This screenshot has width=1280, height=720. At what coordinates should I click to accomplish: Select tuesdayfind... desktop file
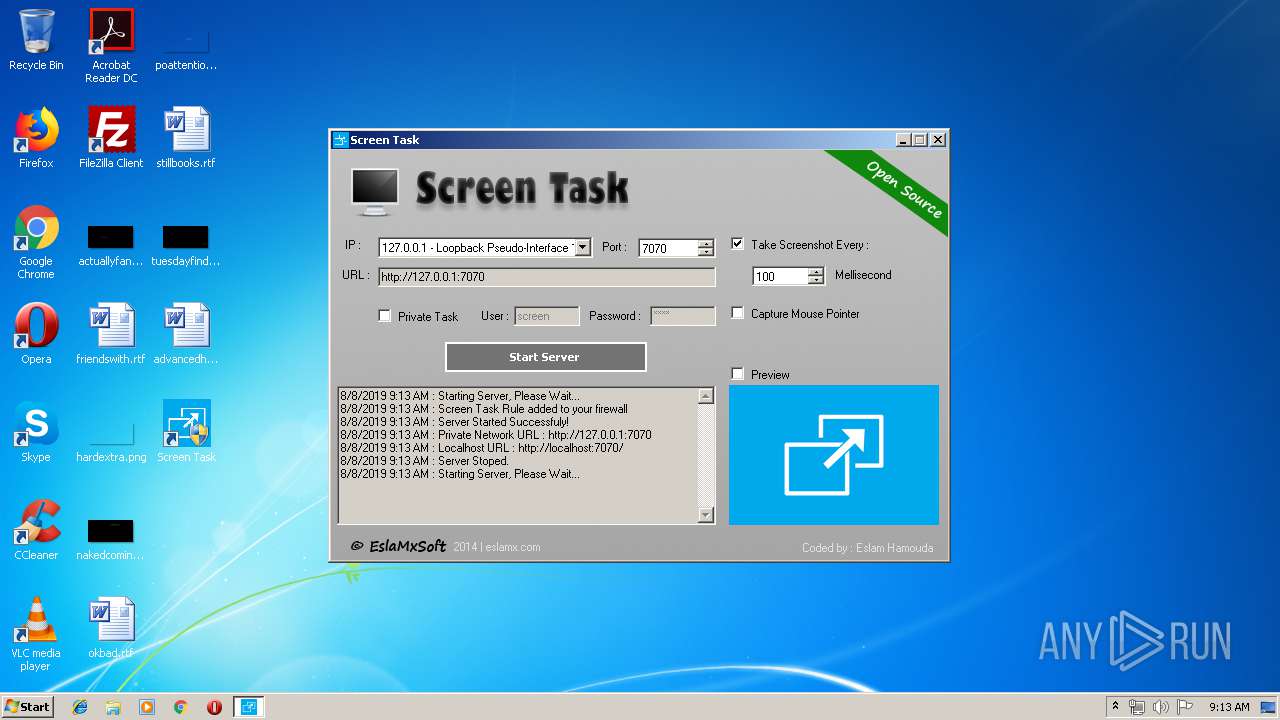tap(186, 247)
